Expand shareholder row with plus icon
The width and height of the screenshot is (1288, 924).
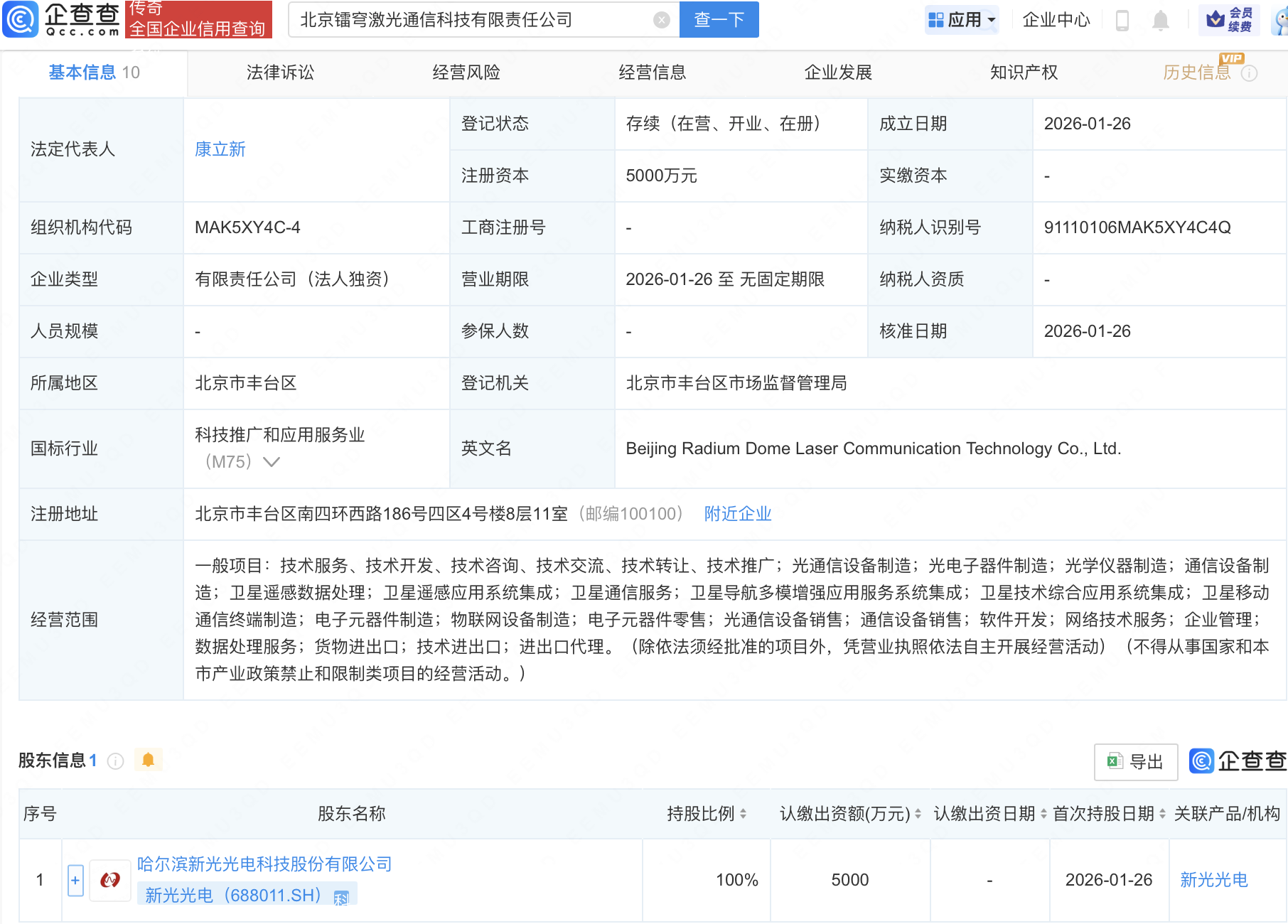pos(75,880)
